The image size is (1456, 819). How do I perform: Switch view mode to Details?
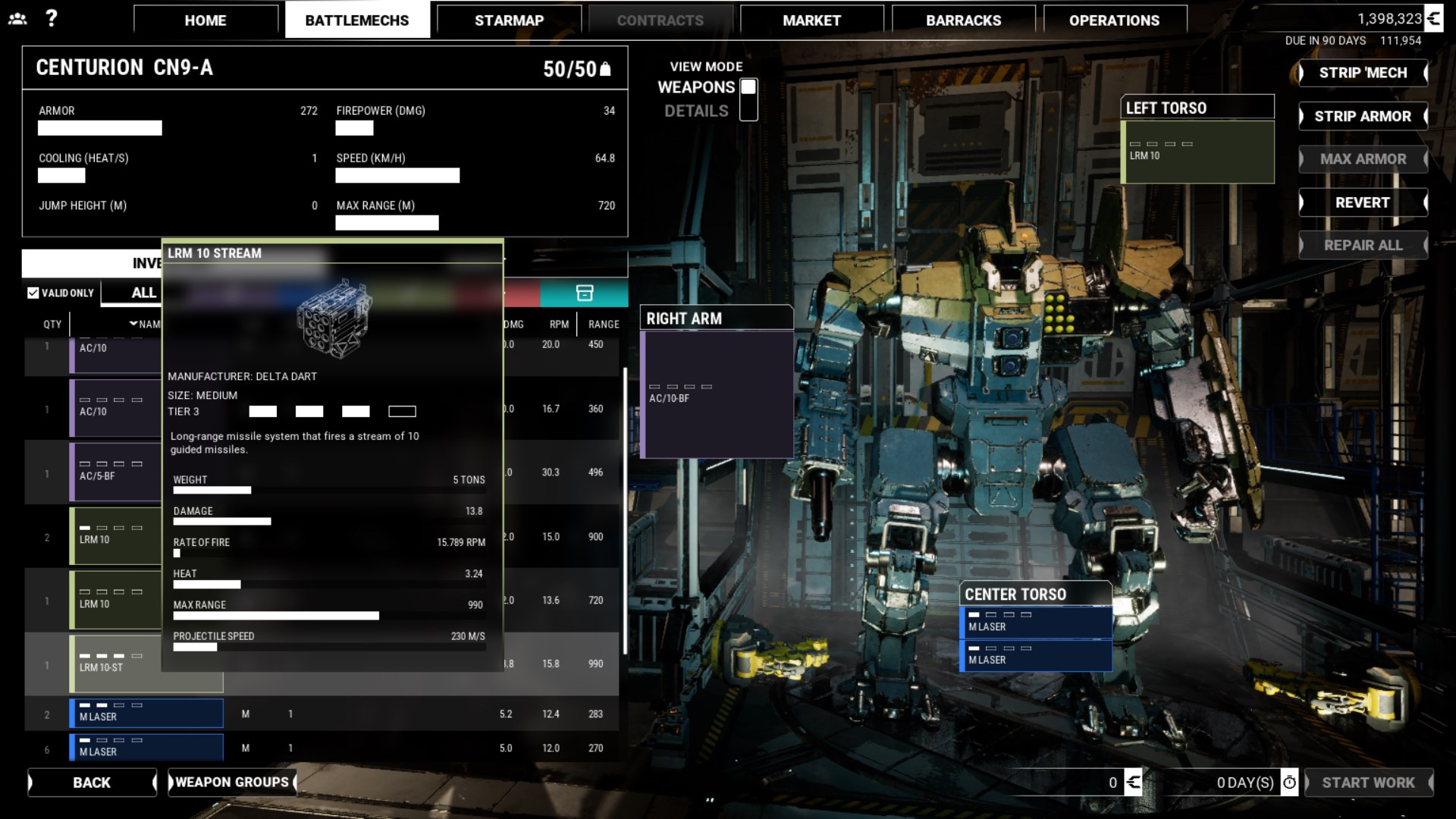point(695,111)
